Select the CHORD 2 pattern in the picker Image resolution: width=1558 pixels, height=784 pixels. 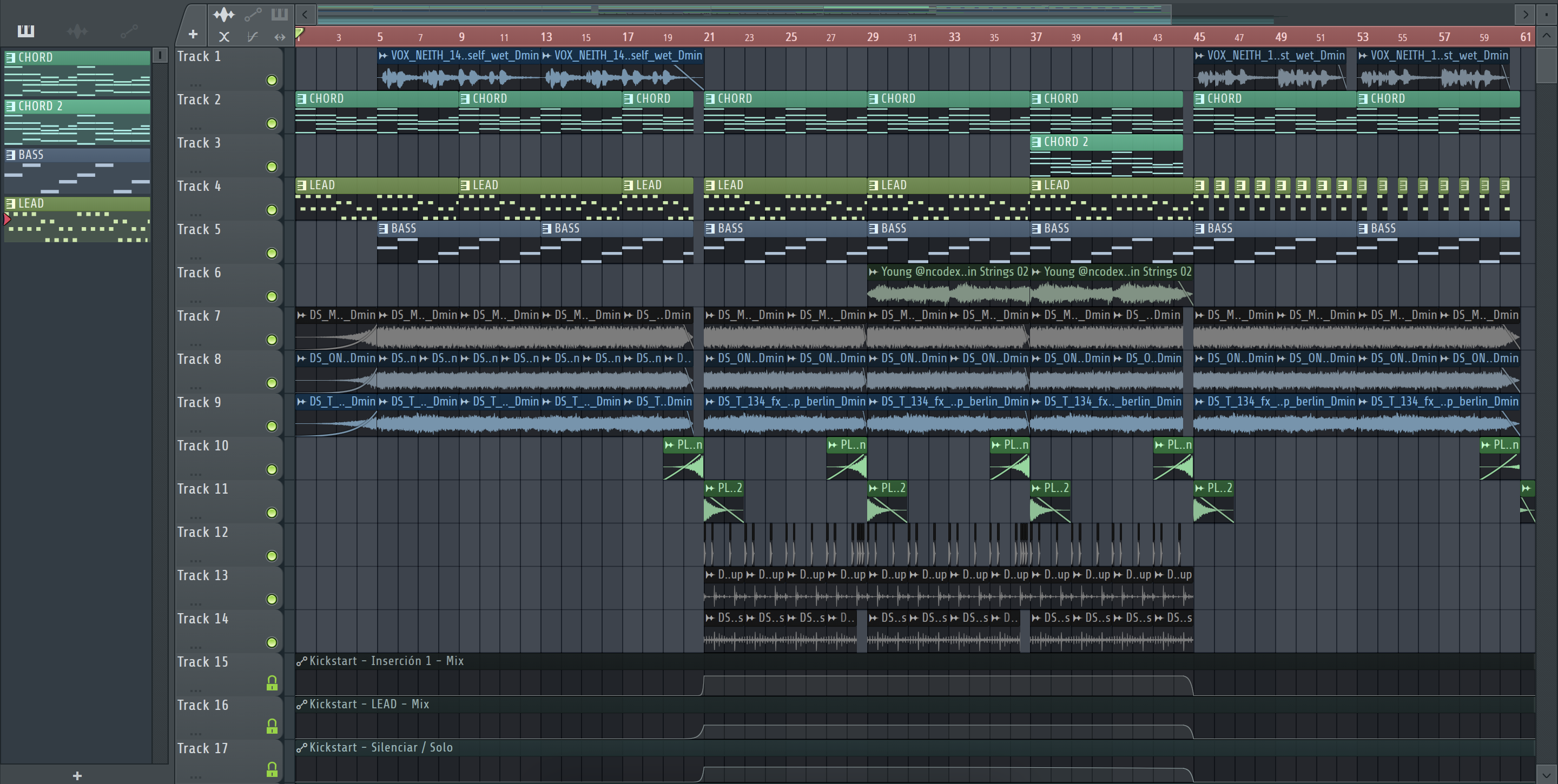[77, 122]
